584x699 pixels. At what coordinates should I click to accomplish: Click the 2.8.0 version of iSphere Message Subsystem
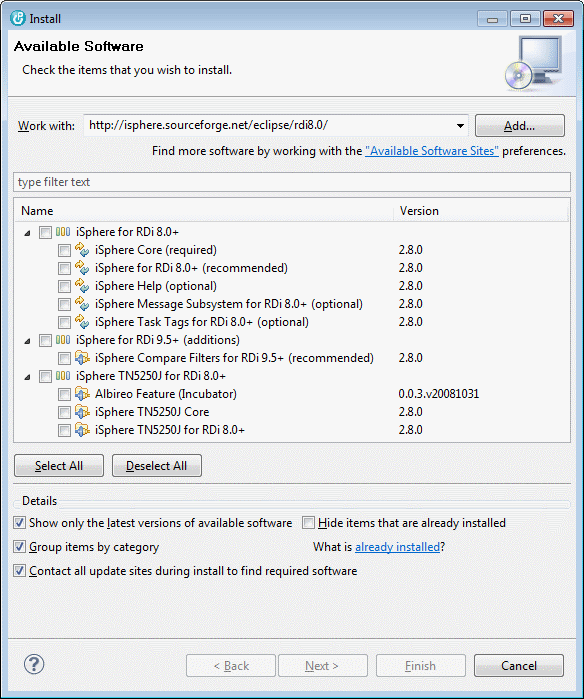point(410,304)
